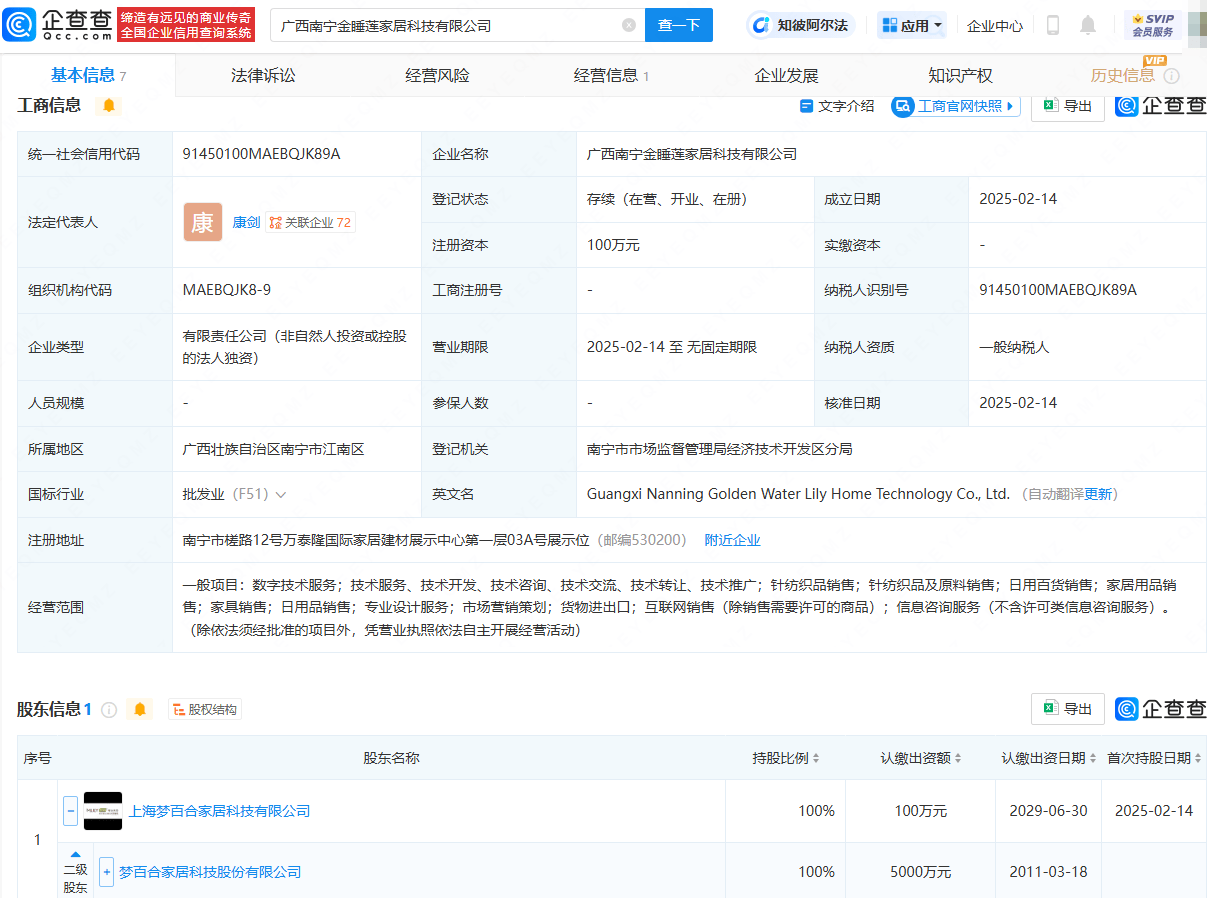Switch to 企业发展 tab
Image resolution: width=1207 pixels, height=898 pixels.
pos(786,75)
